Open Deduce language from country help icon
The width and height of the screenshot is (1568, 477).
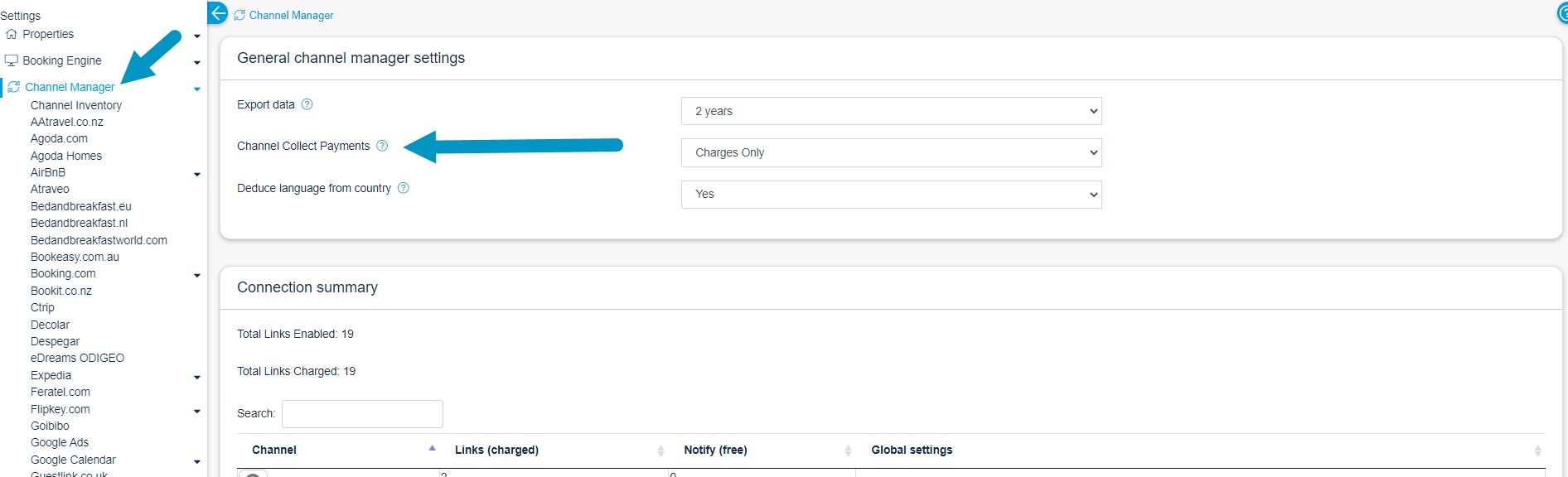[404, 188]
